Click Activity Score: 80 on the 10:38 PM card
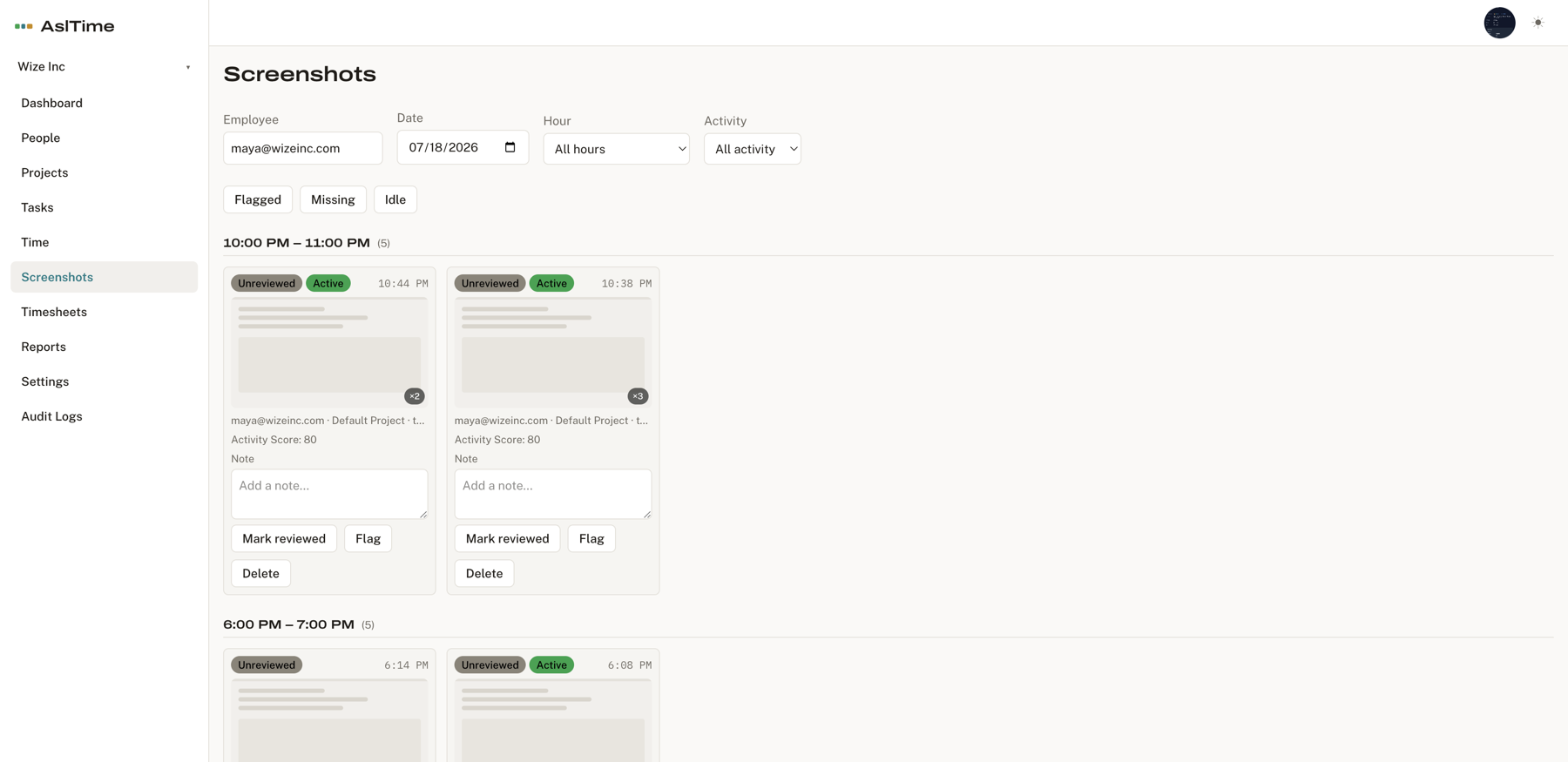 tap(497, 440)
